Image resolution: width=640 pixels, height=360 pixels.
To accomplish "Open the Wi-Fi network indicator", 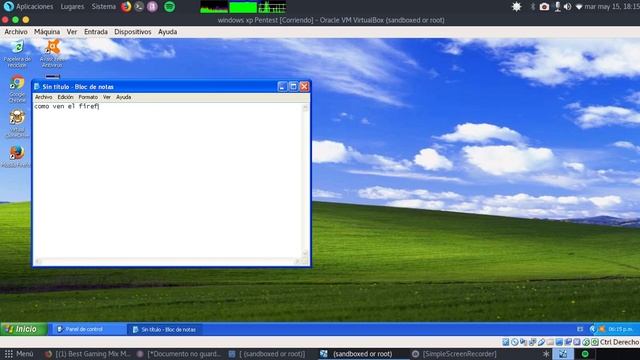I will pos(579,7).
